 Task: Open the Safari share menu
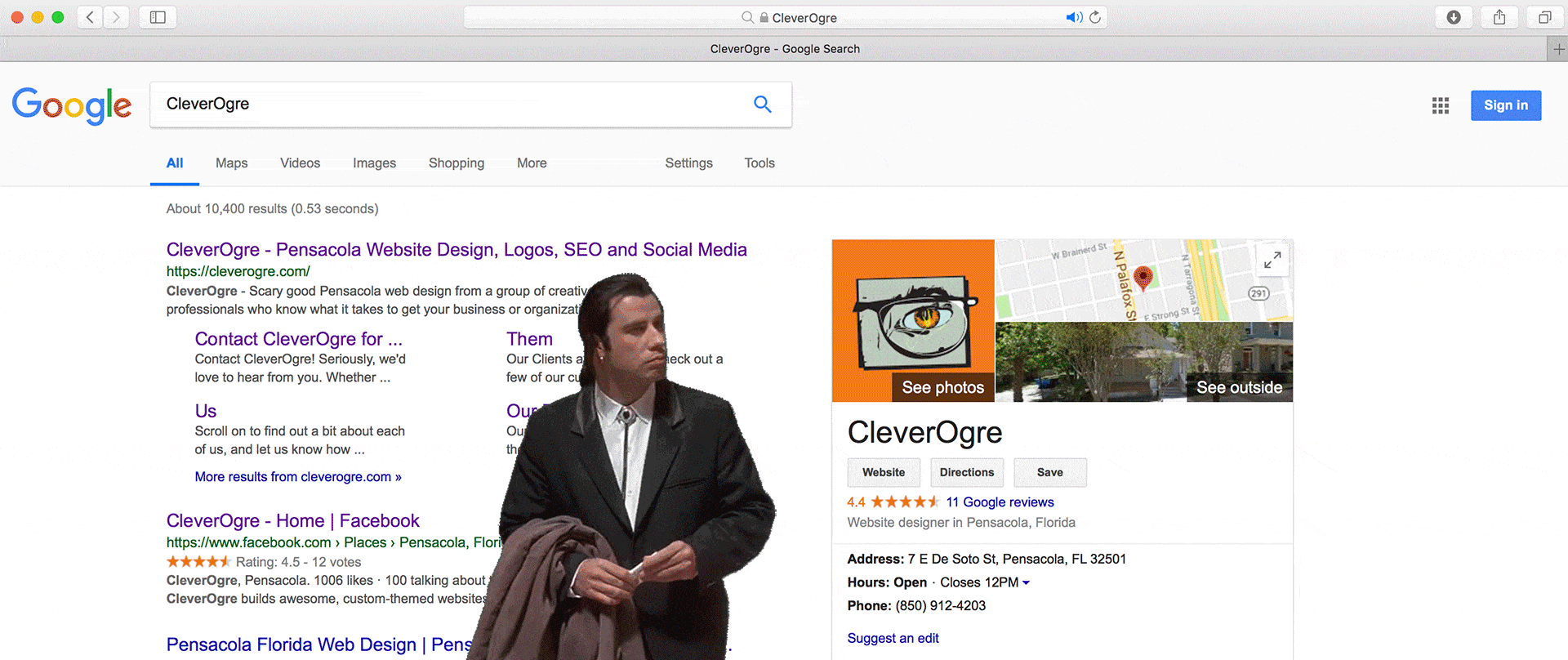(x=1499, y=17)
